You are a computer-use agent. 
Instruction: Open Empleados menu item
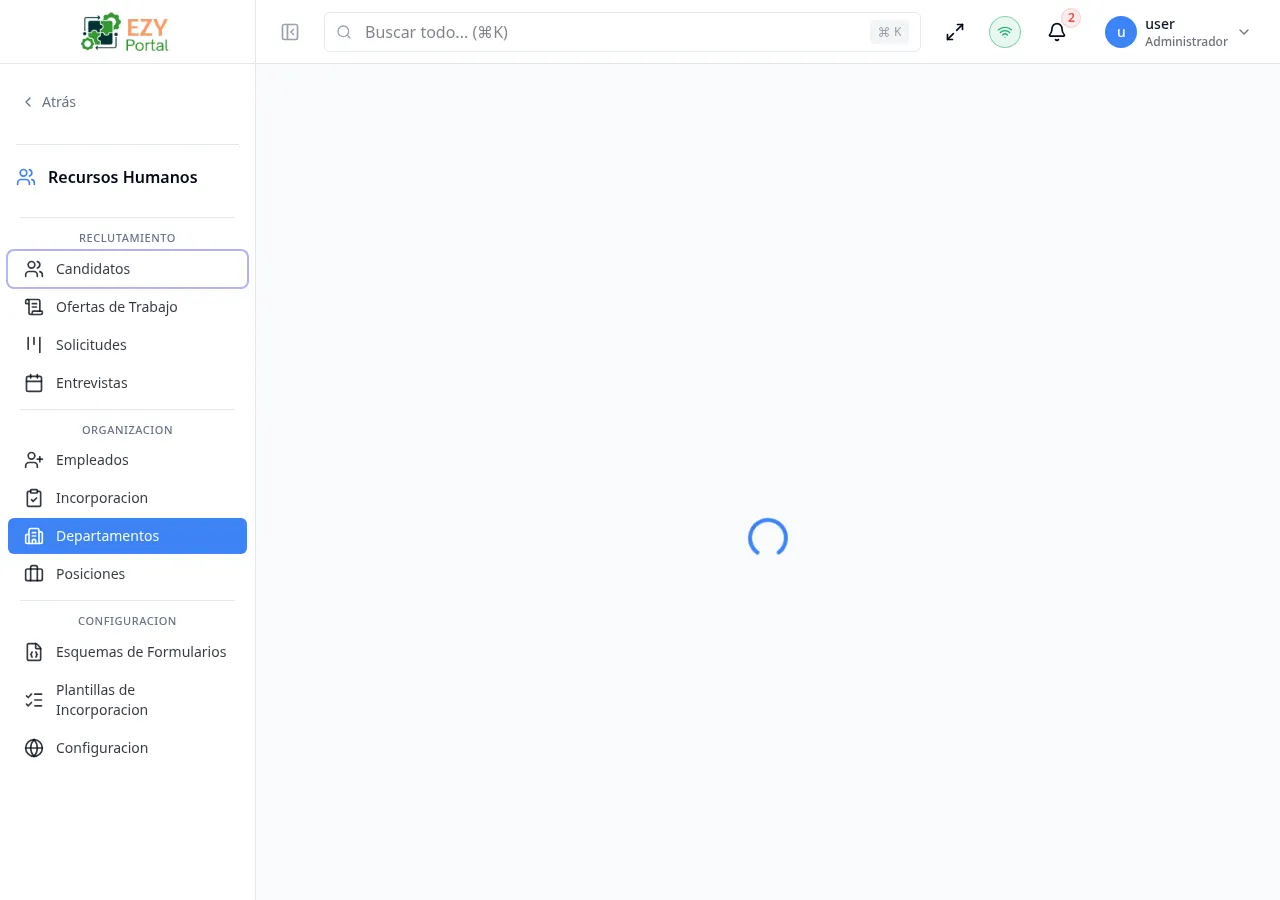[x=127, y=460]
